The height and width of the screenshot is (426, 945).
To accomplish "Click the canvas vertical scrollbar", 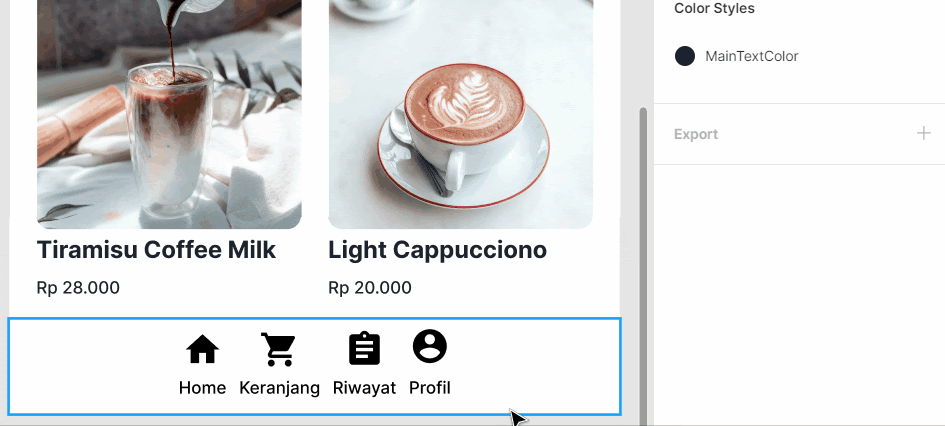I will coord(643,266).
